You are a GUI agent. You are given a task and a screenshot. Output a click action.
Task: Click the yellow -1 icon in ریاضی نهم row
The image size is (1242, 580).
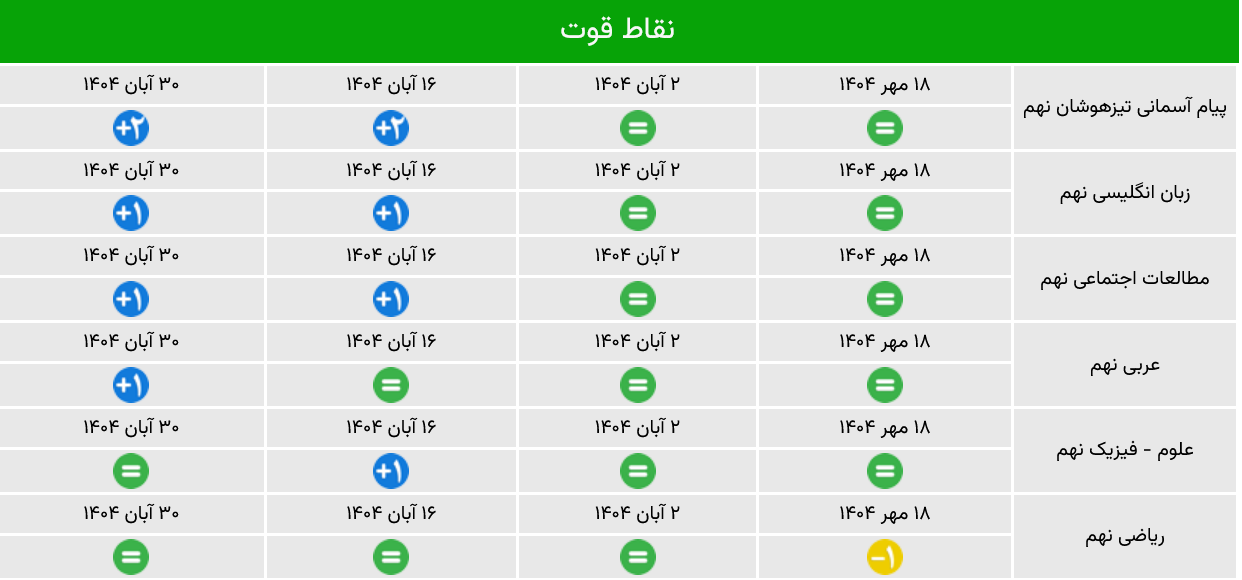[x=884, y=557]
